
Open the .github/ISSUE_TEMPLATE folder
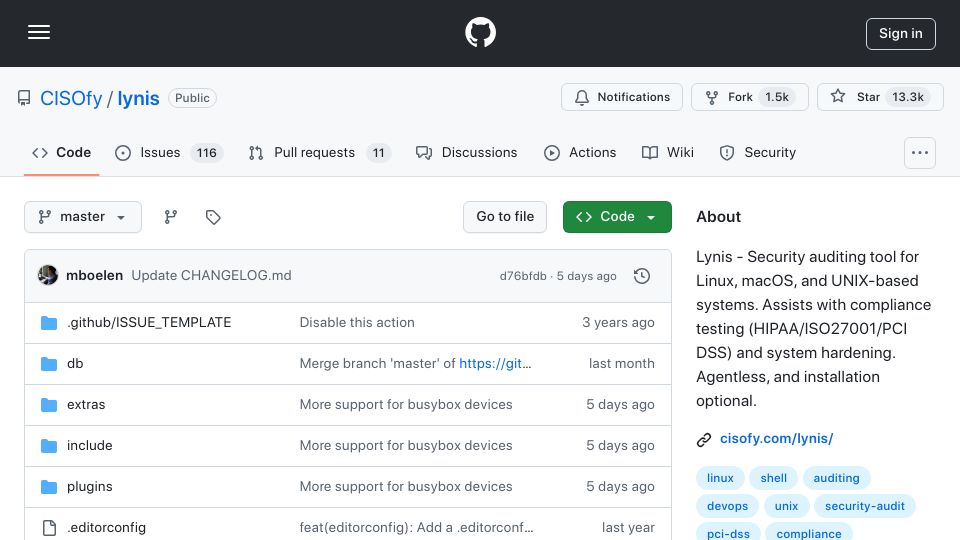(x=149, y=323)
